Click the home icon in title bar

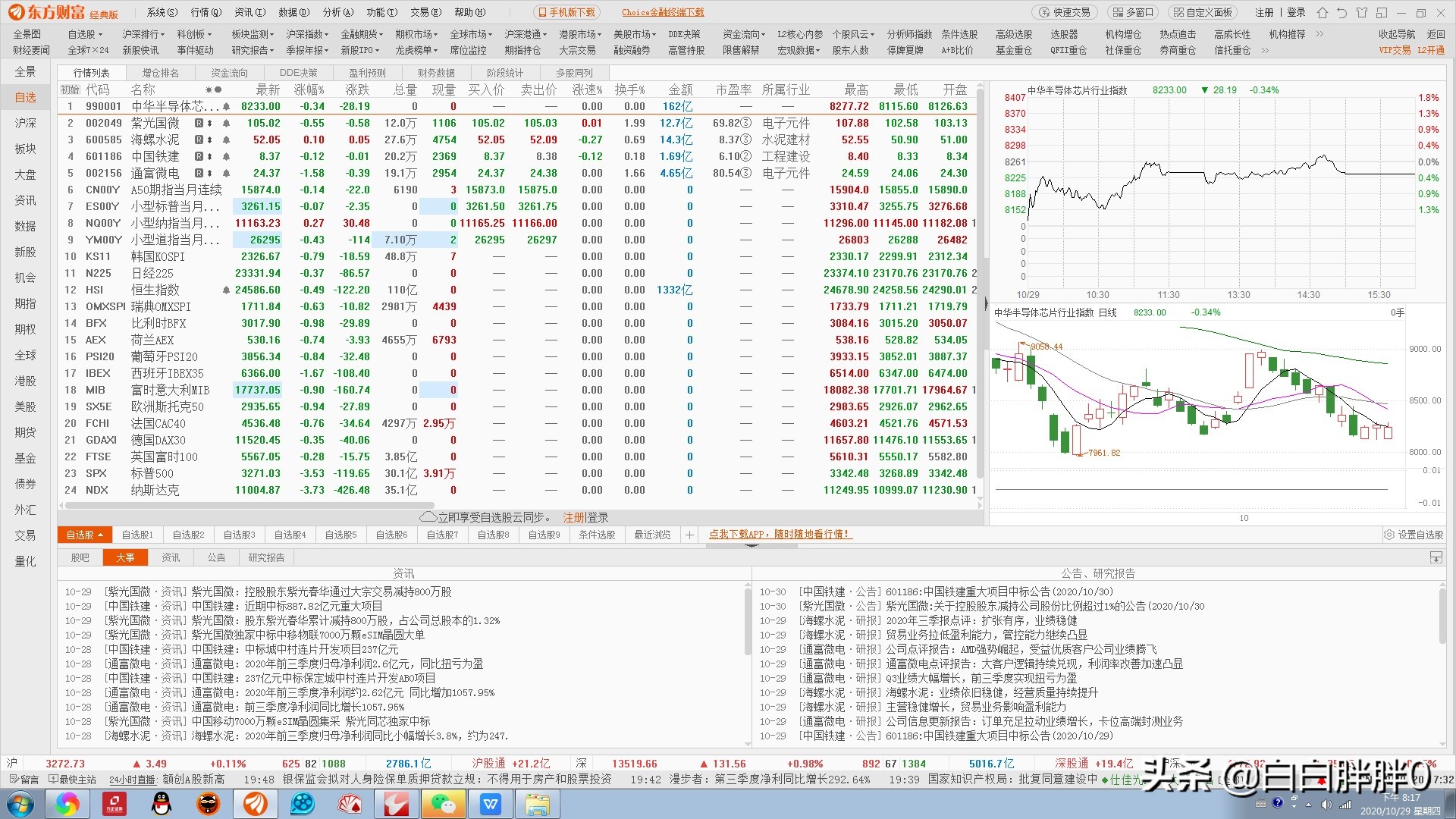tap(1323, 12)
